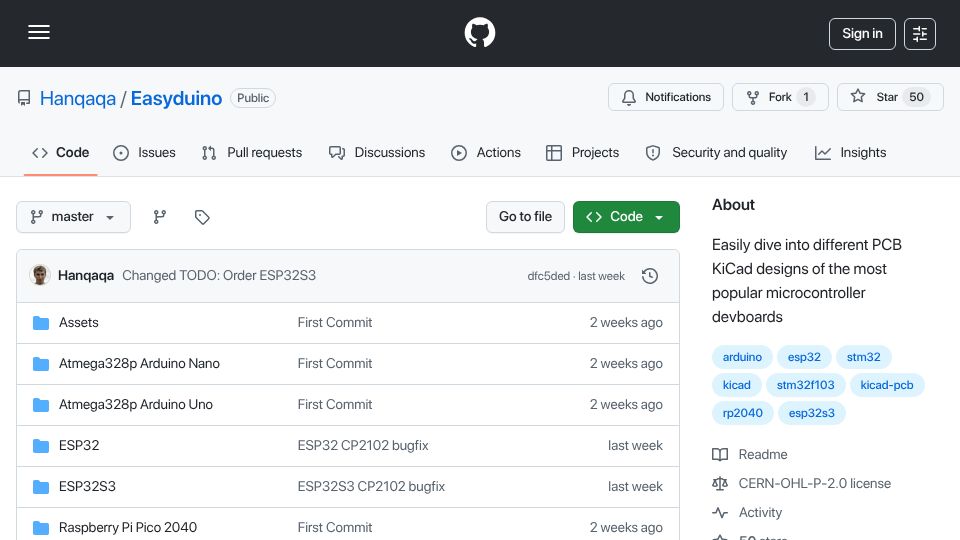Screen dimensions: 960x540
Task: Open commit author Hanqaqa link
Action: pos(86,276)
